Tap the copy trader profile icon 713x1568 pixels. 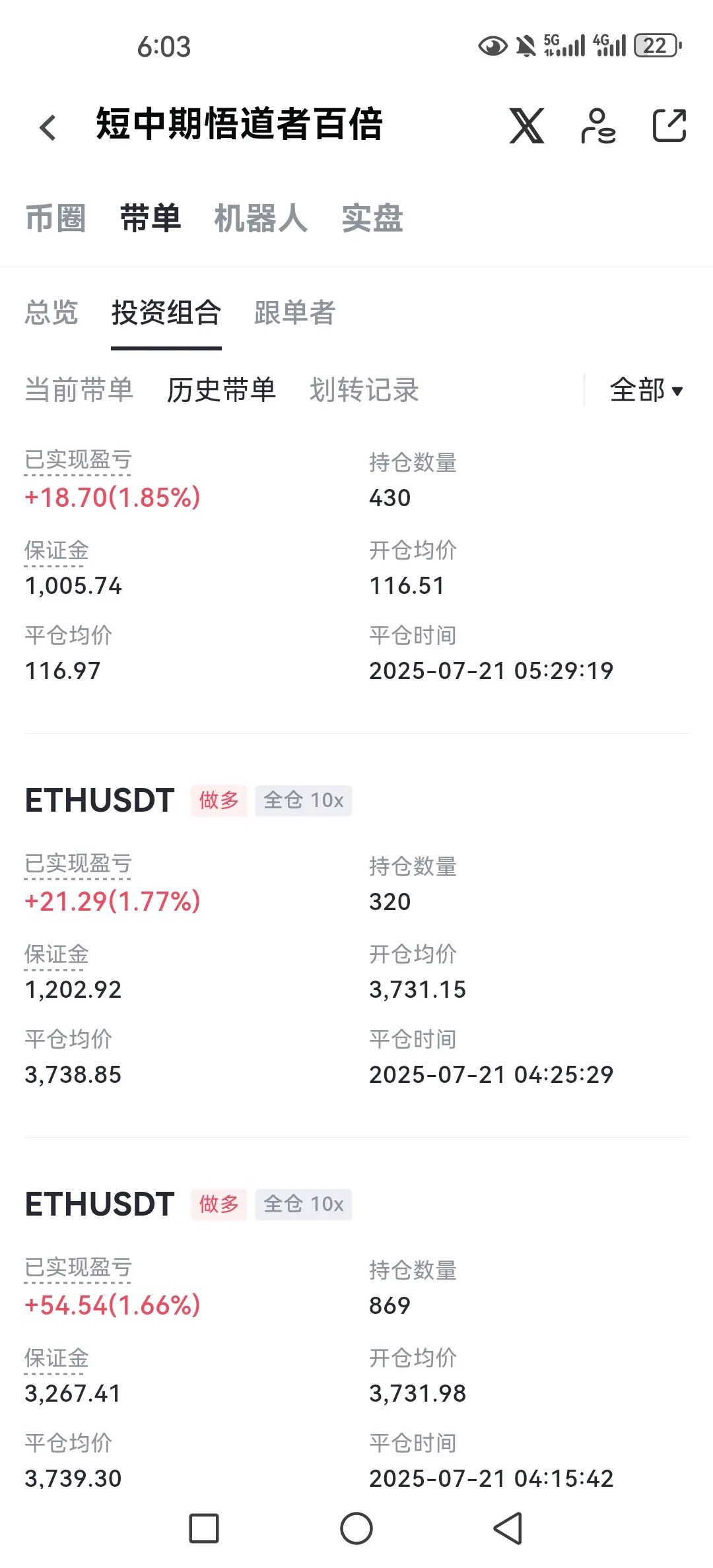coord(598,125)
